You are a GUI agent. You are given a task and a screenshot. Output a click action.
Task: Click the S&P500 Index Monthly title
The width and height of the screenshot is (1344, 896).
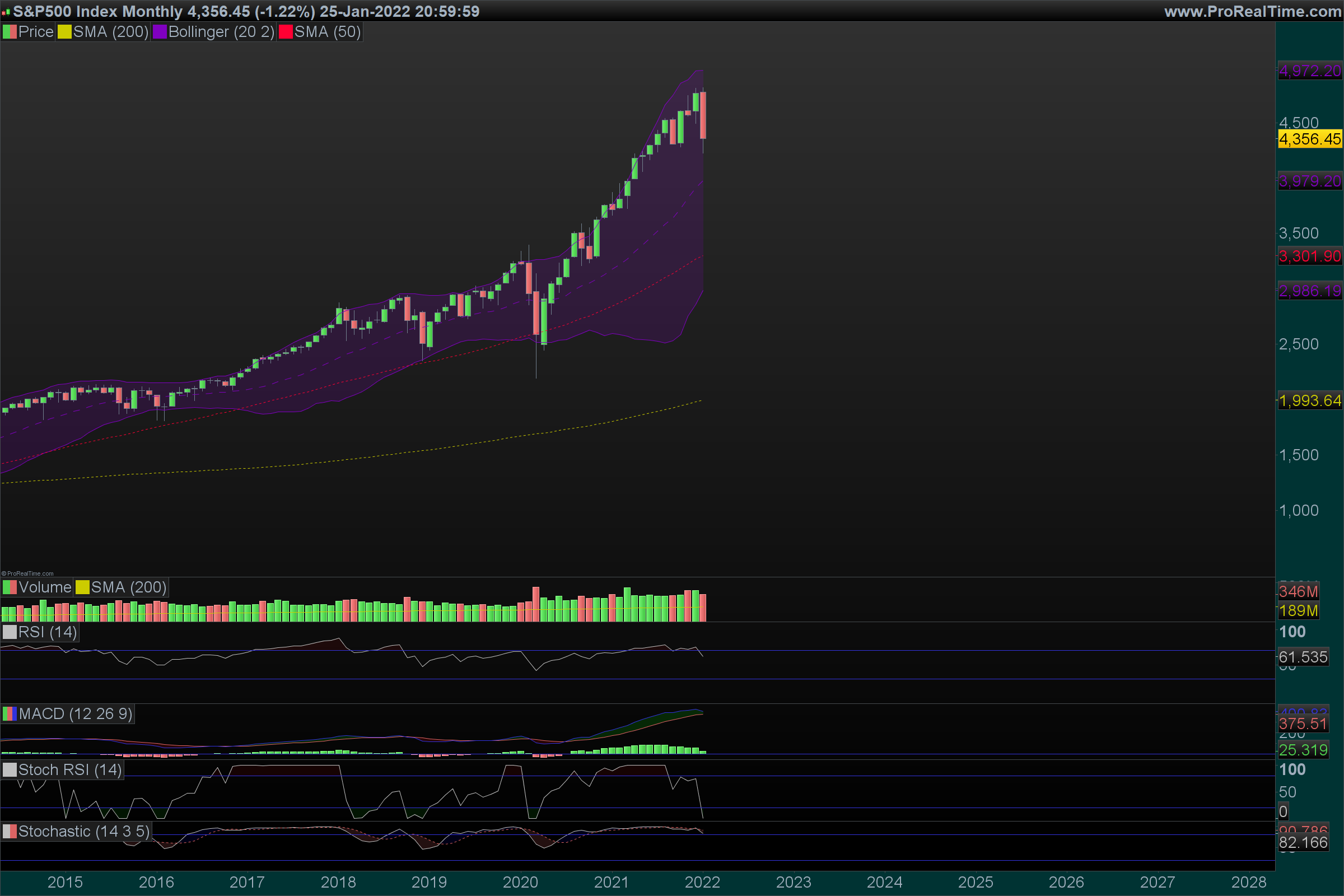[x=97, y=11]
